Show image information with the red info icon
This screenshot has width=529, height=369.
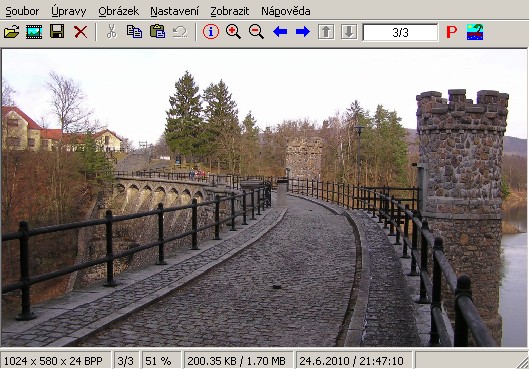coord(211,32)
